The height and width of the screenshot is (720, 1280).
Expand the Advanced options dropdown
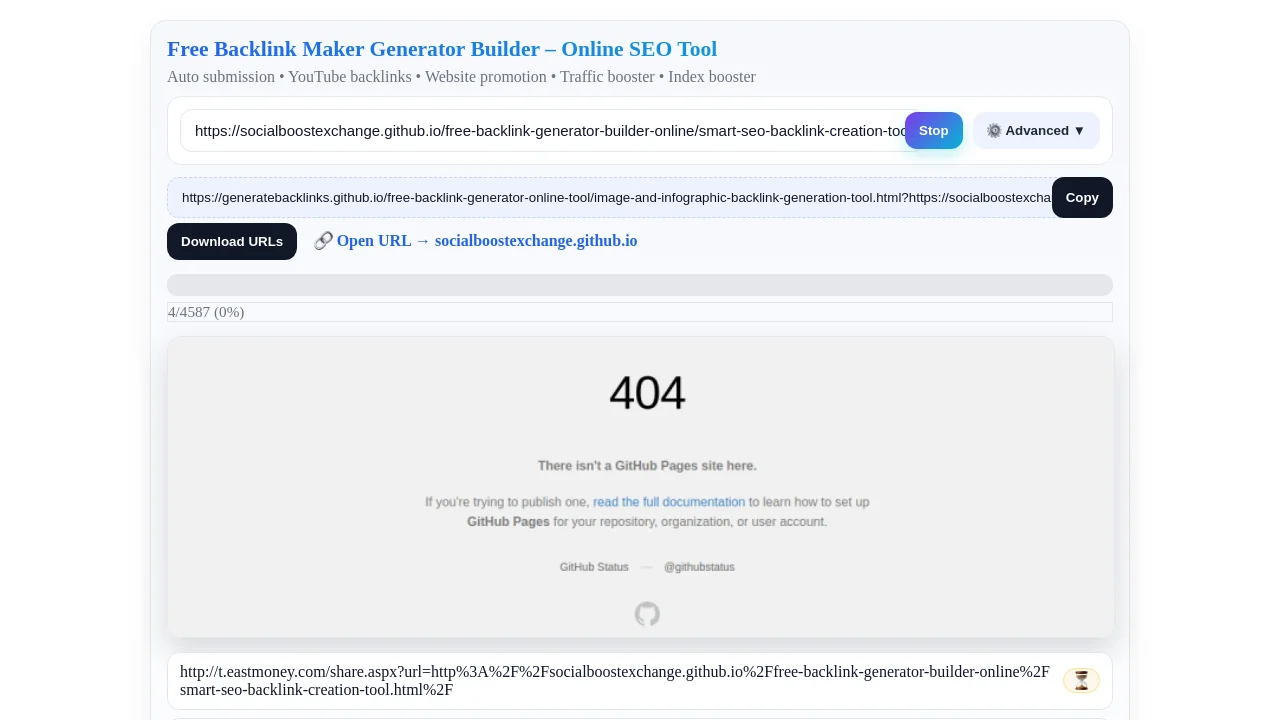point(1036,131)
